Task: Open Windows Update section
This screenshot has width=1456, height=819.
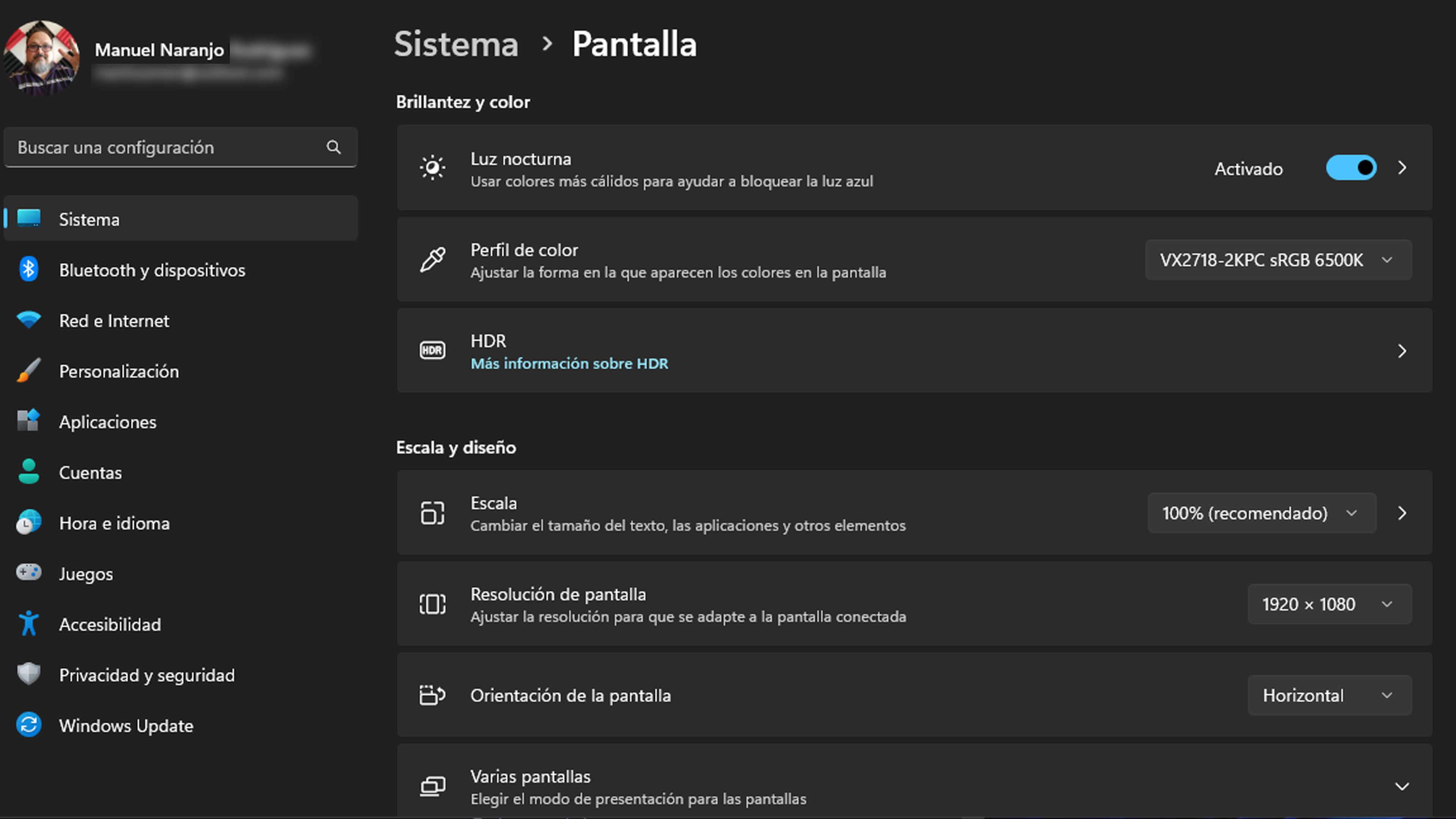Action: tap(181, 725)
